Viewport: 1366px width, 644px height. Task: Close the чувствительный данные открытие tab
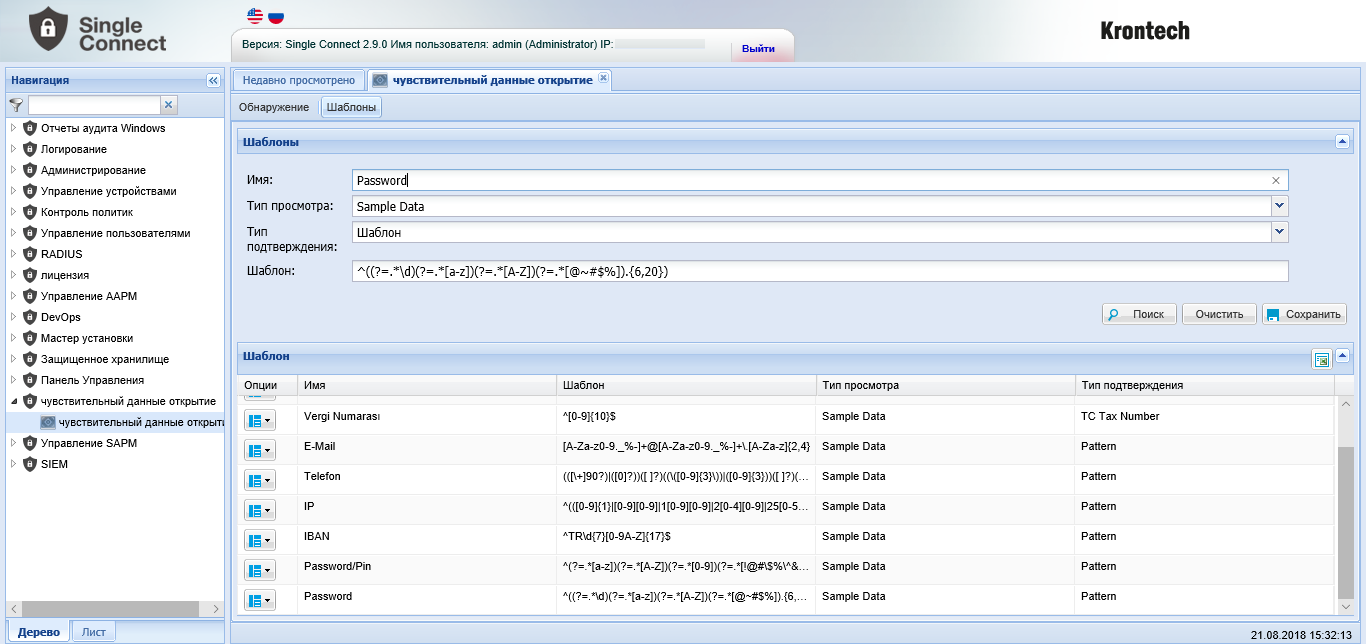(603, 79)
